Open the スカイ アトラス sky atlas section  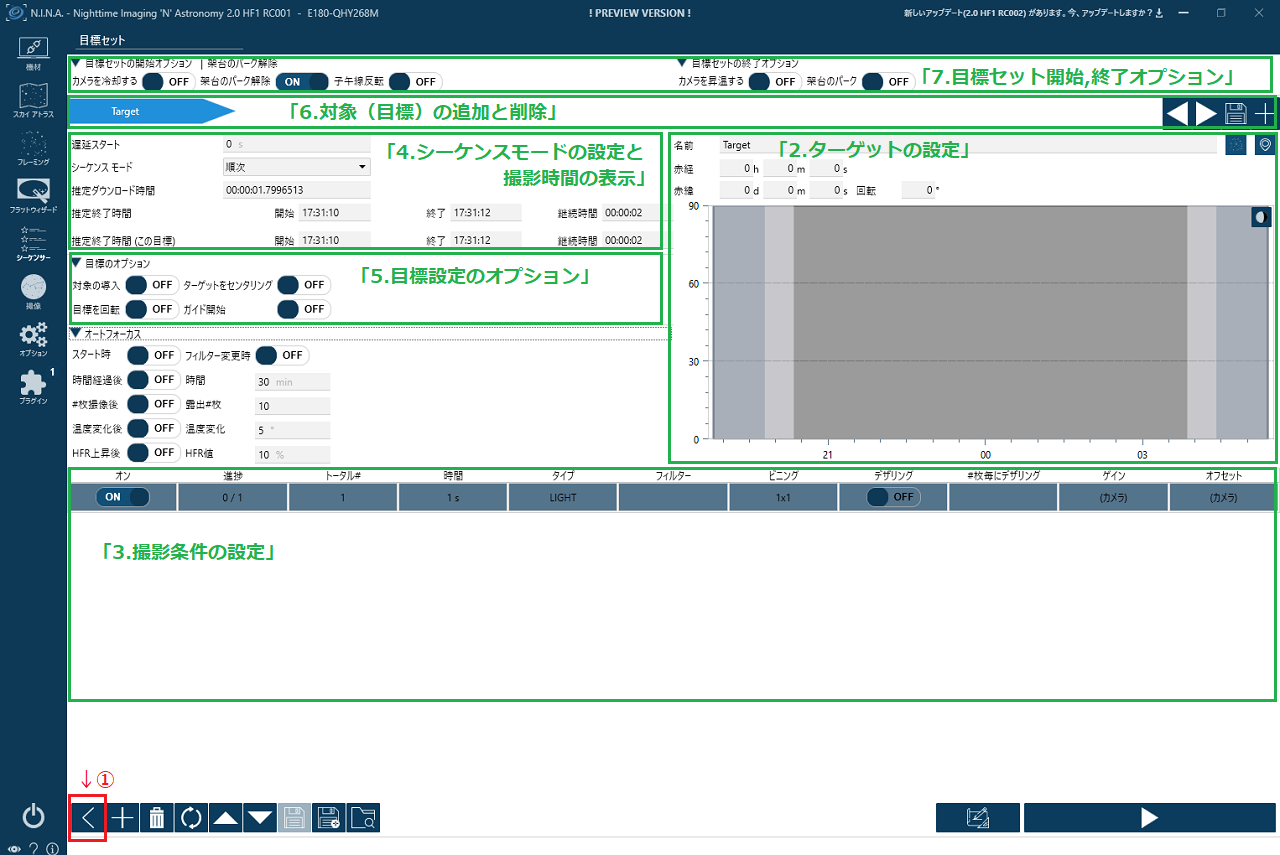point(33,101)
